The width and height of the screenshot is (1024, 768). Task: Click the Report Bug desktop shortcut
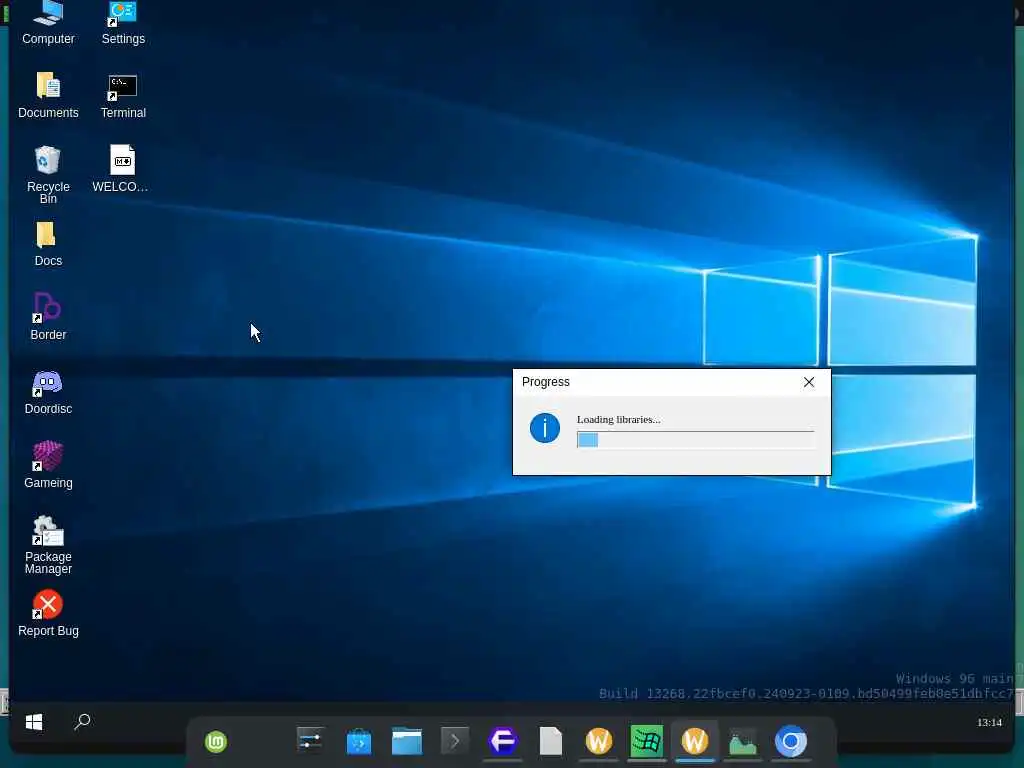pos(48,613)
